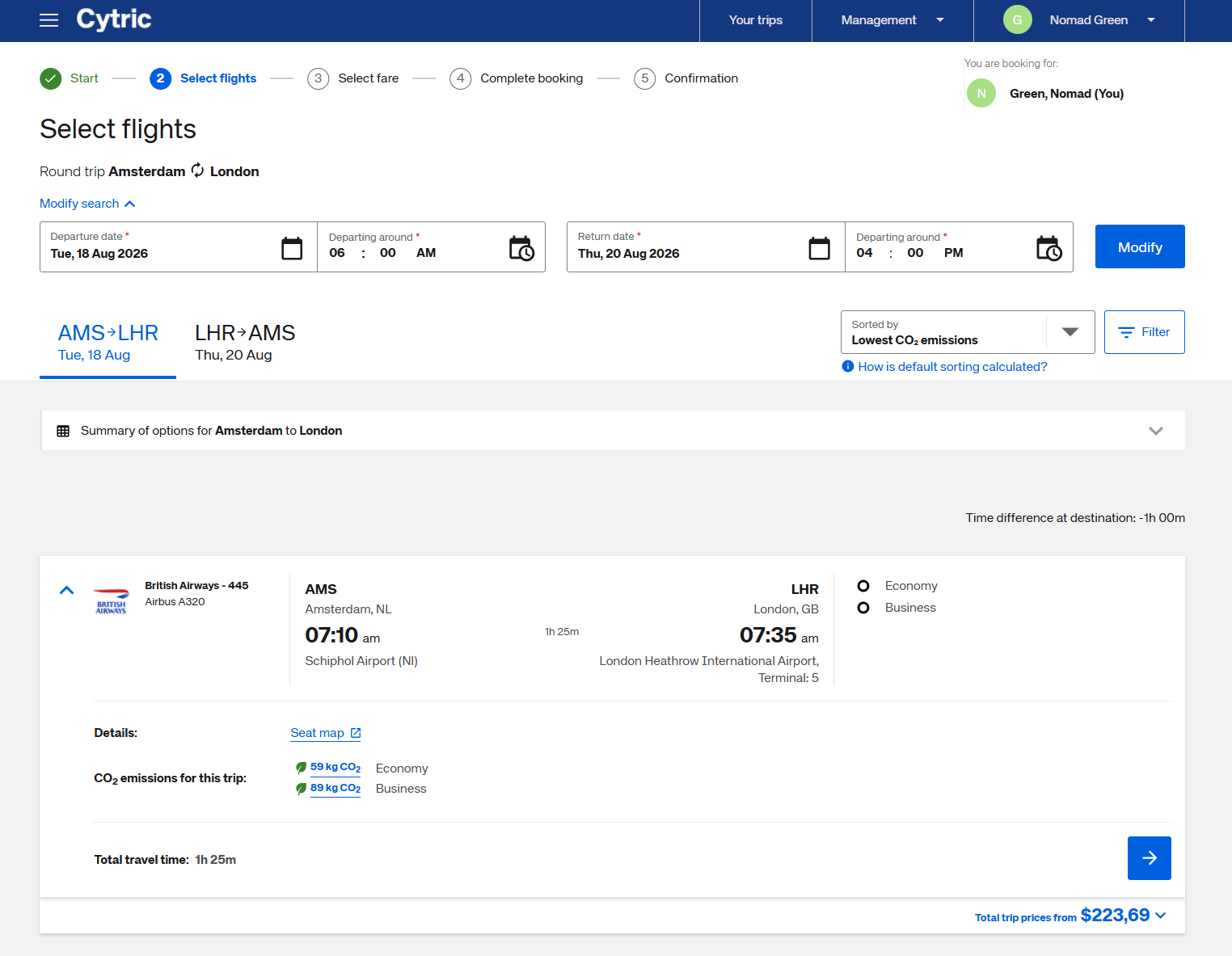Click the Departure date input field
1232x956 pixels.
click(179, 247)
